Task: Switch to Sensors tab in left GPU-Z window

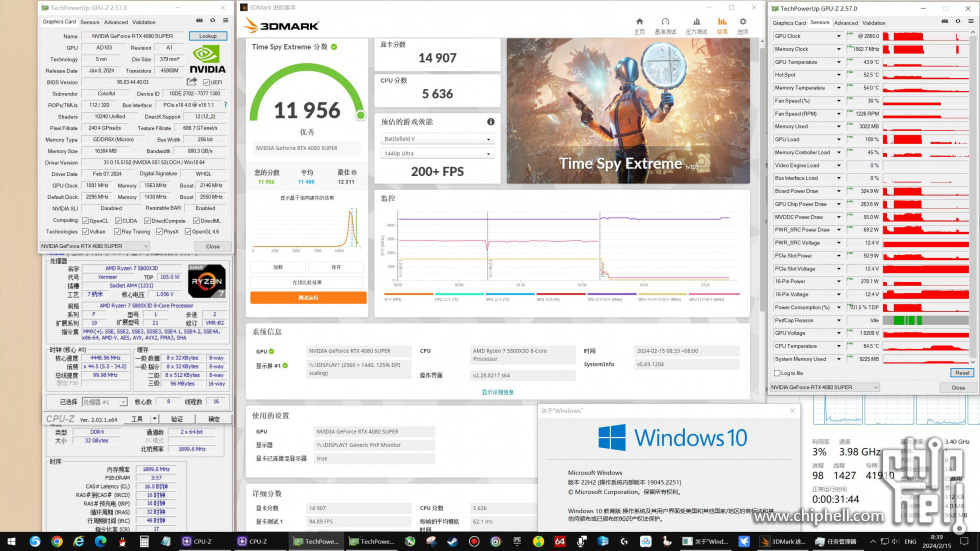Action: 89,22
